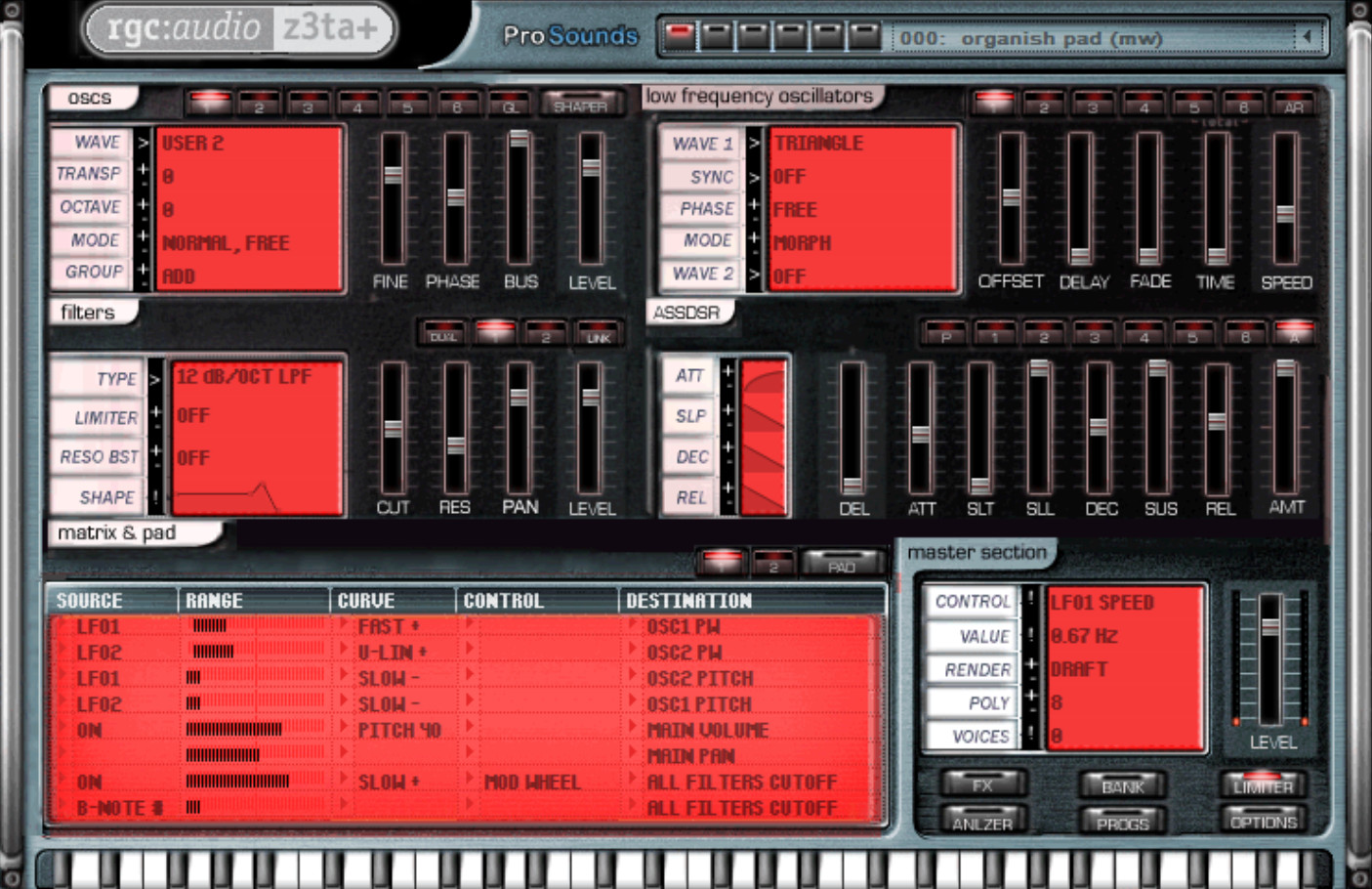Open the PAD page
1372x889 pixels.
(x=842, y=564)
